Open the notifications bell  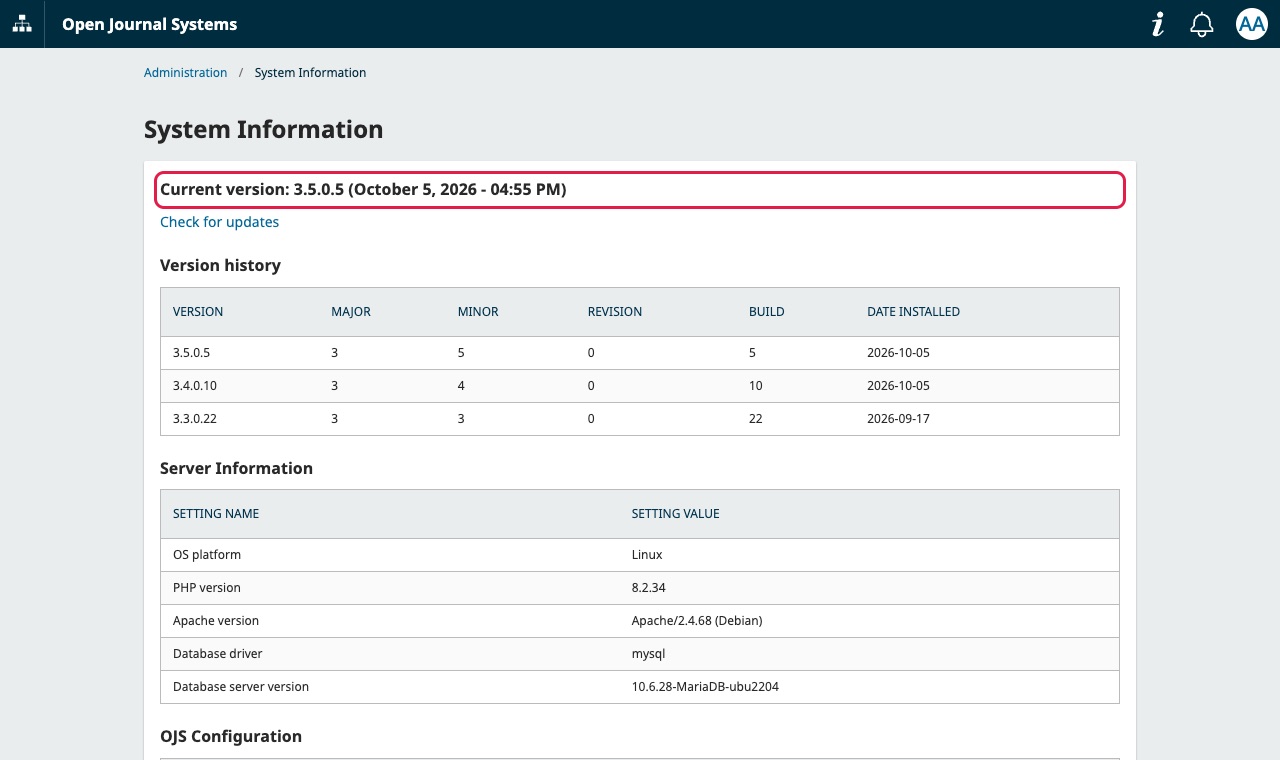point(1202,24)
